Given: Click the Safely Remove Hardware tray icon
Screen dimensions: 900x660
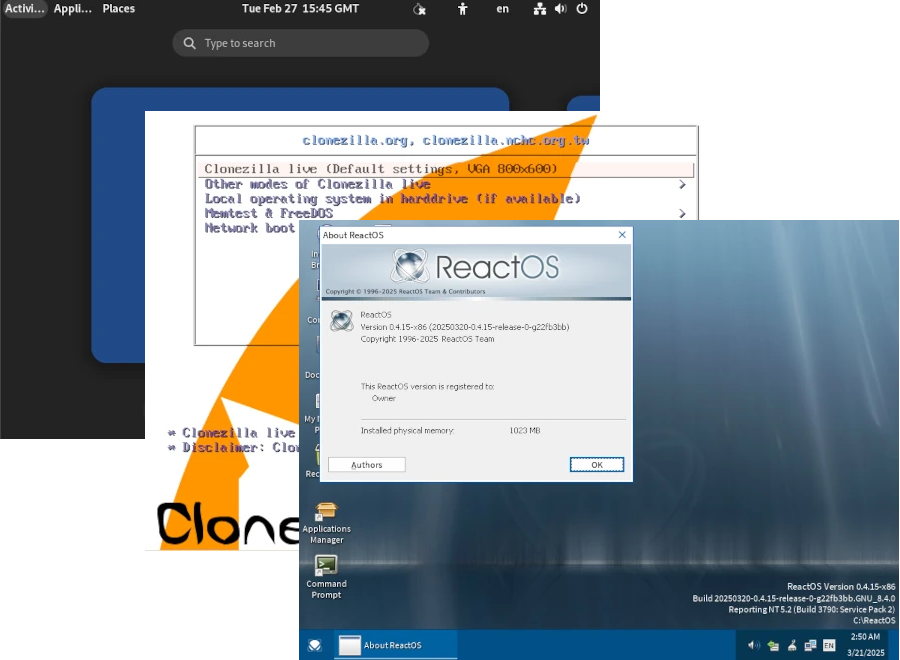Looking at the screenshot, I should pos(773,646).
